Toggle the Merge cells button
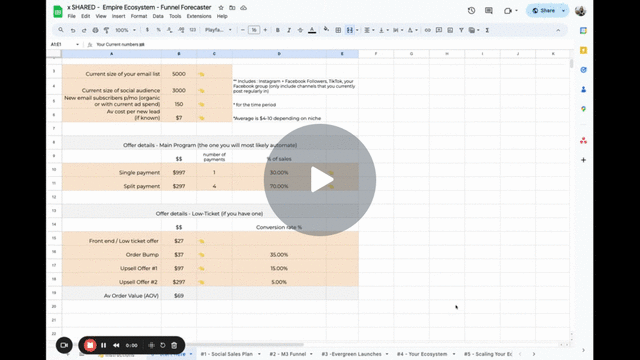The width and height of the screenshot is (640, 360). click(x=349, y=30)
